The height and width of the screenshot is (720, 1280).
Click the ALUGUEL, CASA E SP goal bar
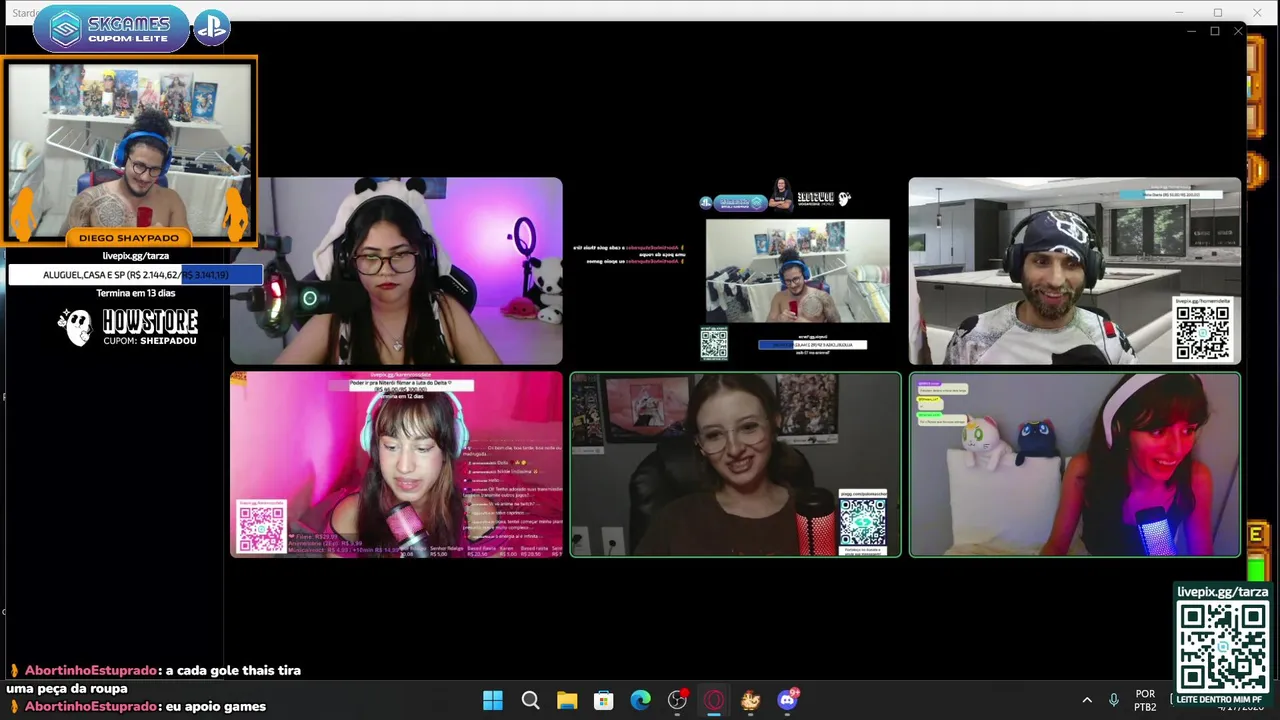click(135, 275)
